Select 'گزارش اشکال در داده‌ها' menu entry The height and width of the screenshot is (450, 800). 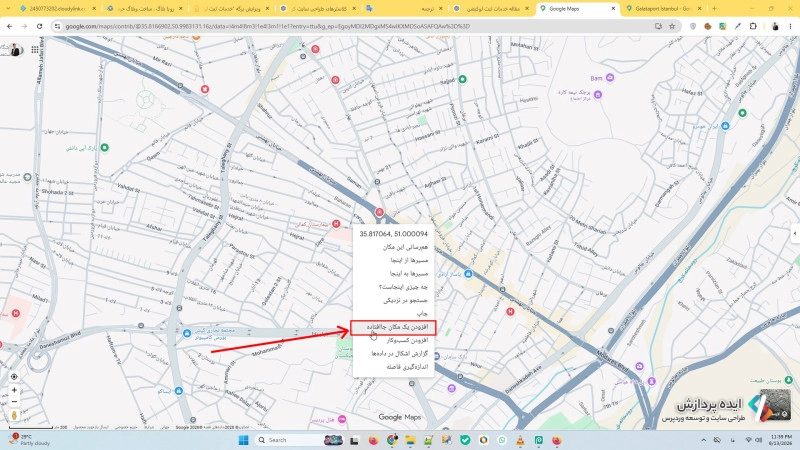coord(393,354)
